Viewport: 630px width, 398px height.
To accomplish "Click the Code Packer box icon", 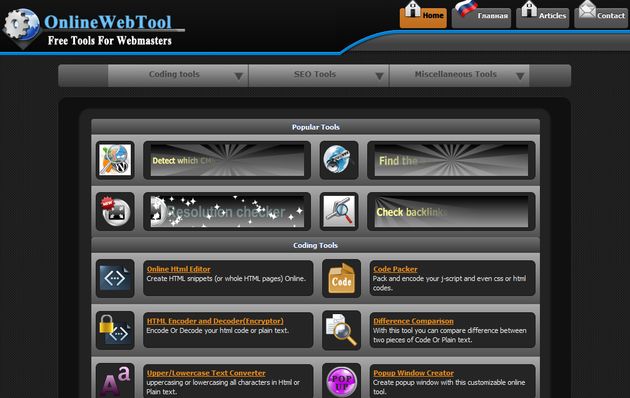I will (x=342, y=278).
